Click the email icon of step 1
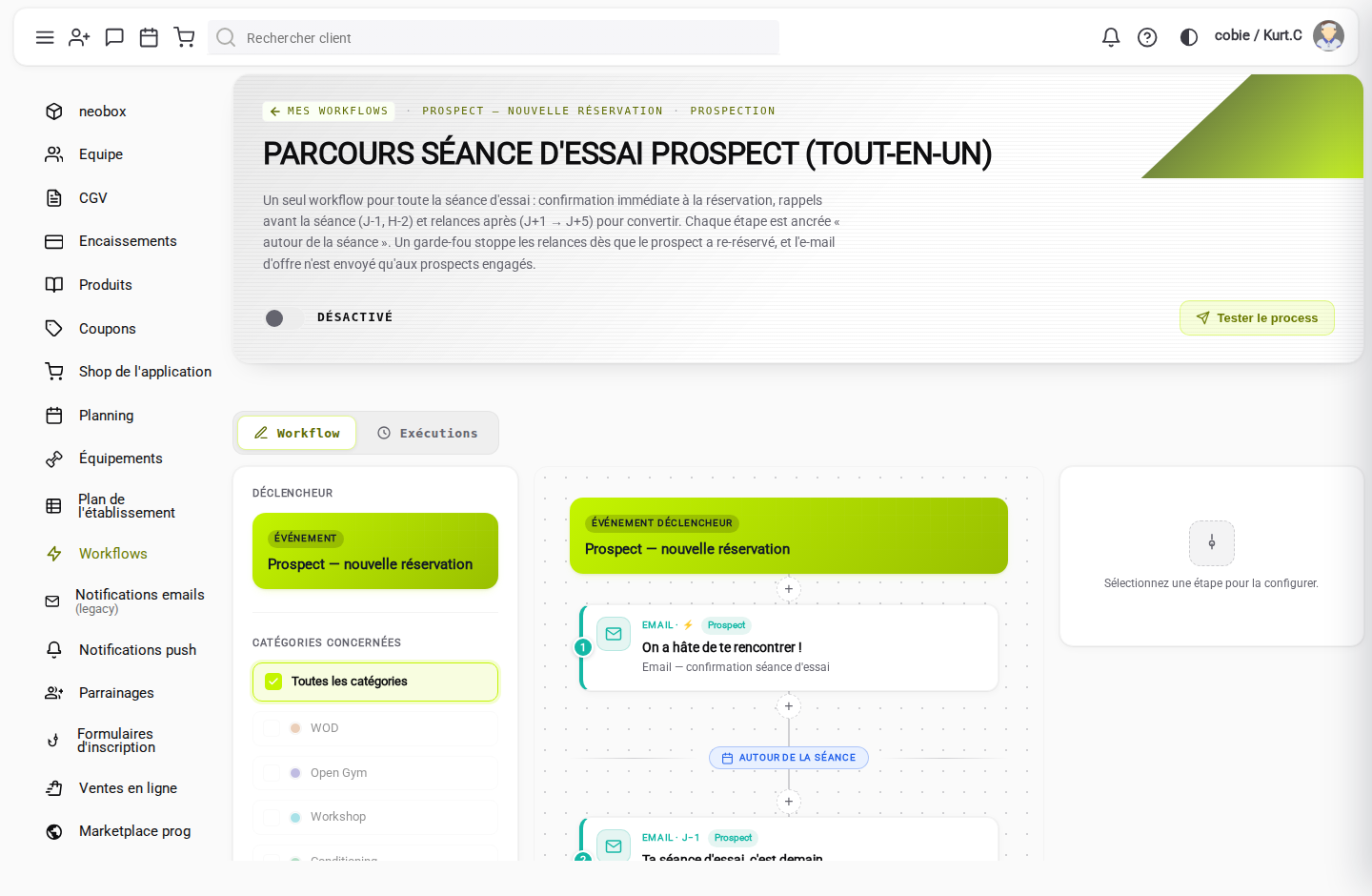This screenshot has height=896, width=1372. click(614, 634)
